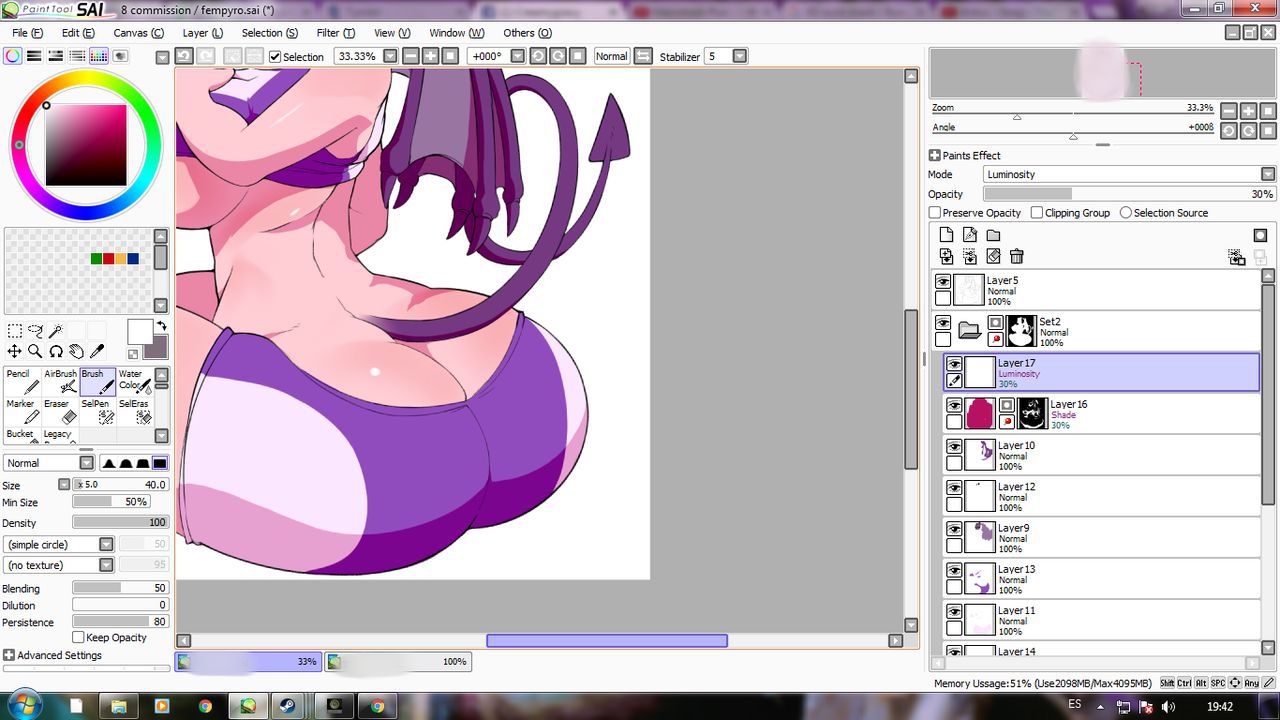
Task: Swap foreground and background colors
Action: point(161,326)
